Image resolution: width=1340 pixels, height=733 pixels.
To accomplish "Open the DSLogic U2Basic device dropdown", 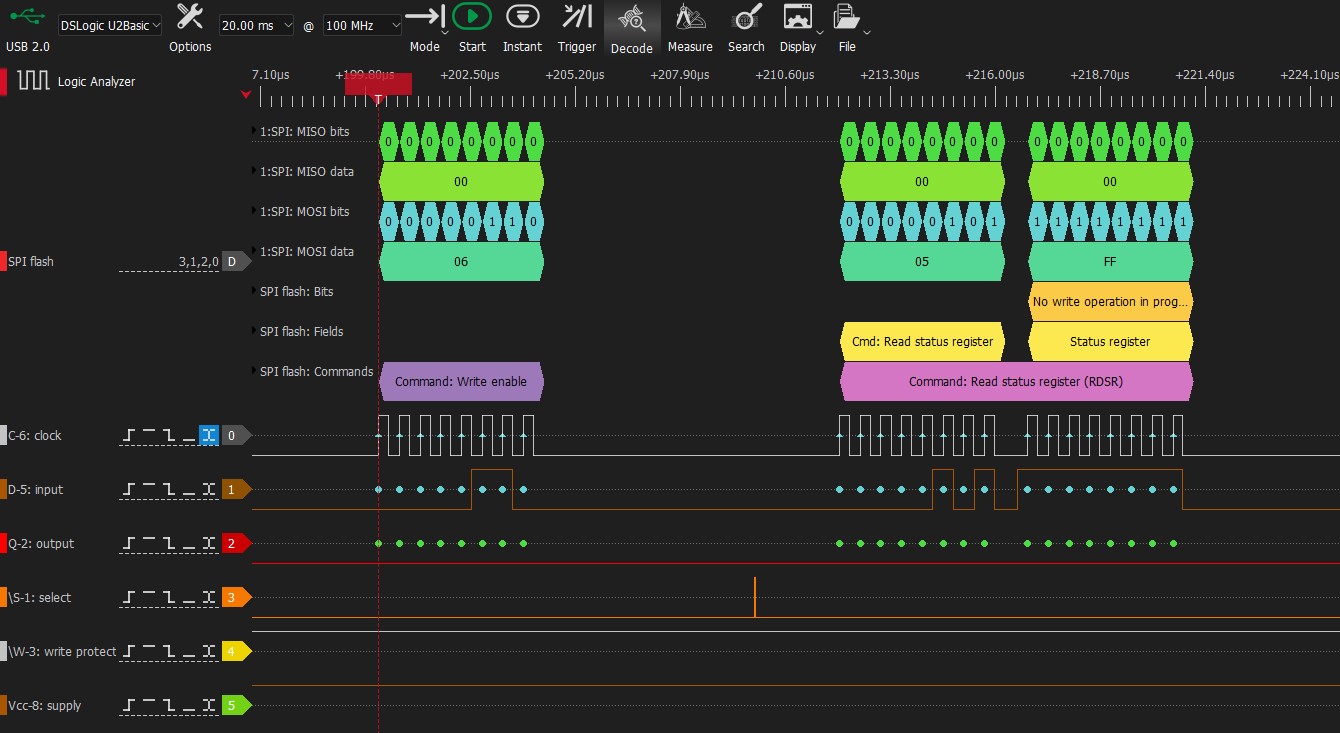I will [109, 25].
